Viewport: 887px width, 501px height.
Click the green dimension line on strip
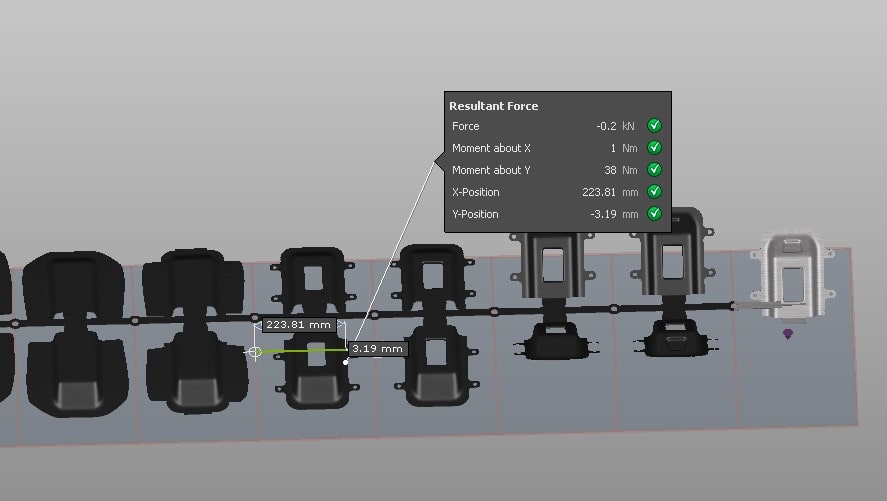tap(304, 351)
